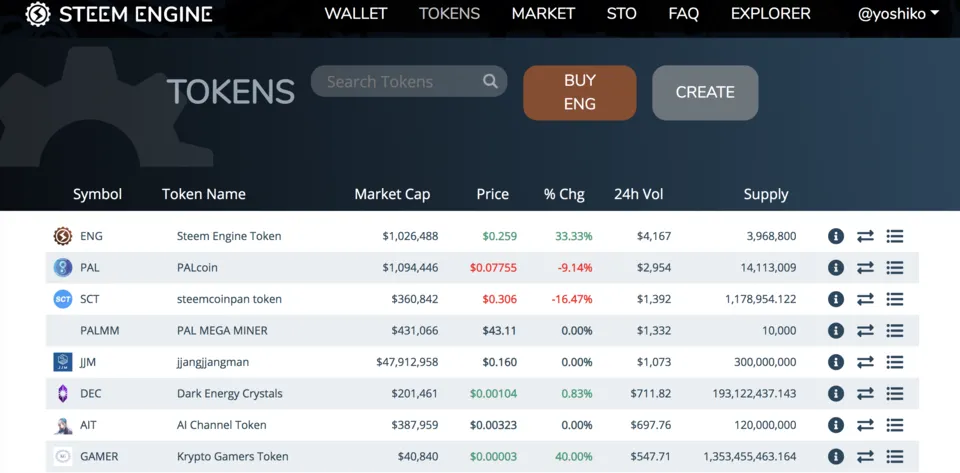Click the Price column header

click(493, 195)
